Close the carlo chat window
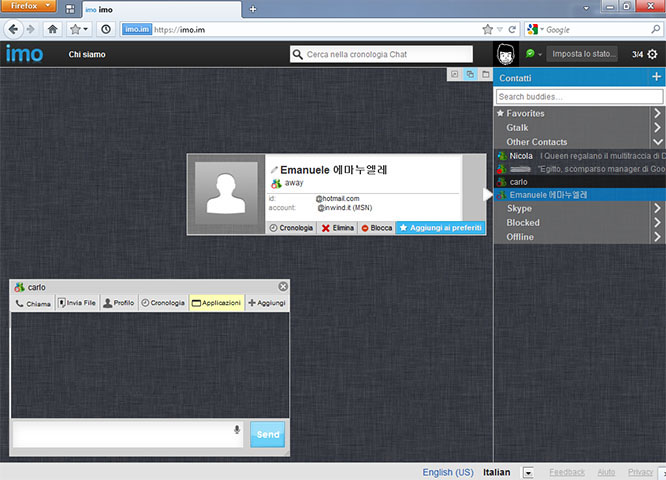666x480 pixels. 283,287
